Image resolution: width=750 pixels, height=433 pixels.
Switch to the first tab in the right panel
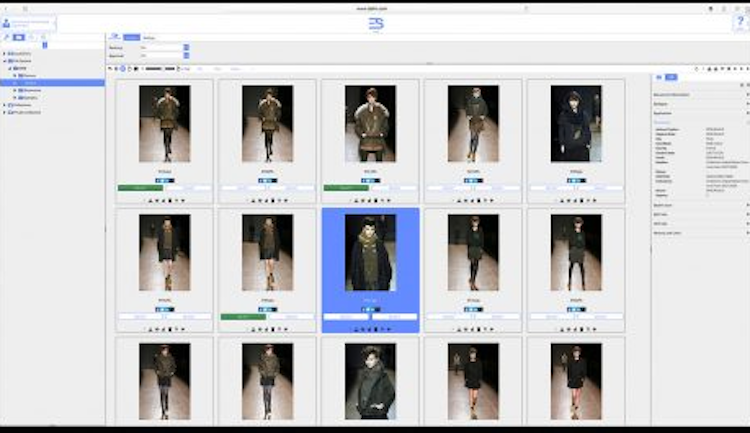(659, 77)
